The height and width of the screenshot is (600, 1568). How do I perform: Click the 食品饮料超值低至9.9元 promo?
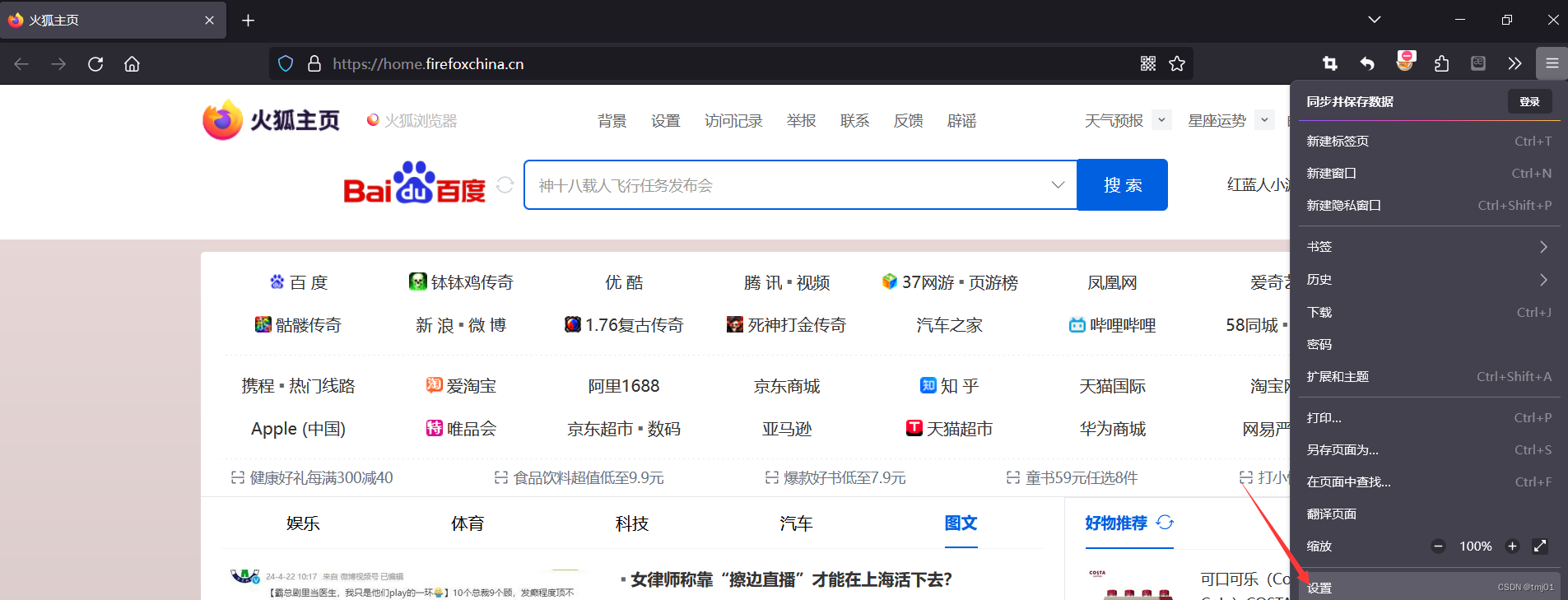579,477
